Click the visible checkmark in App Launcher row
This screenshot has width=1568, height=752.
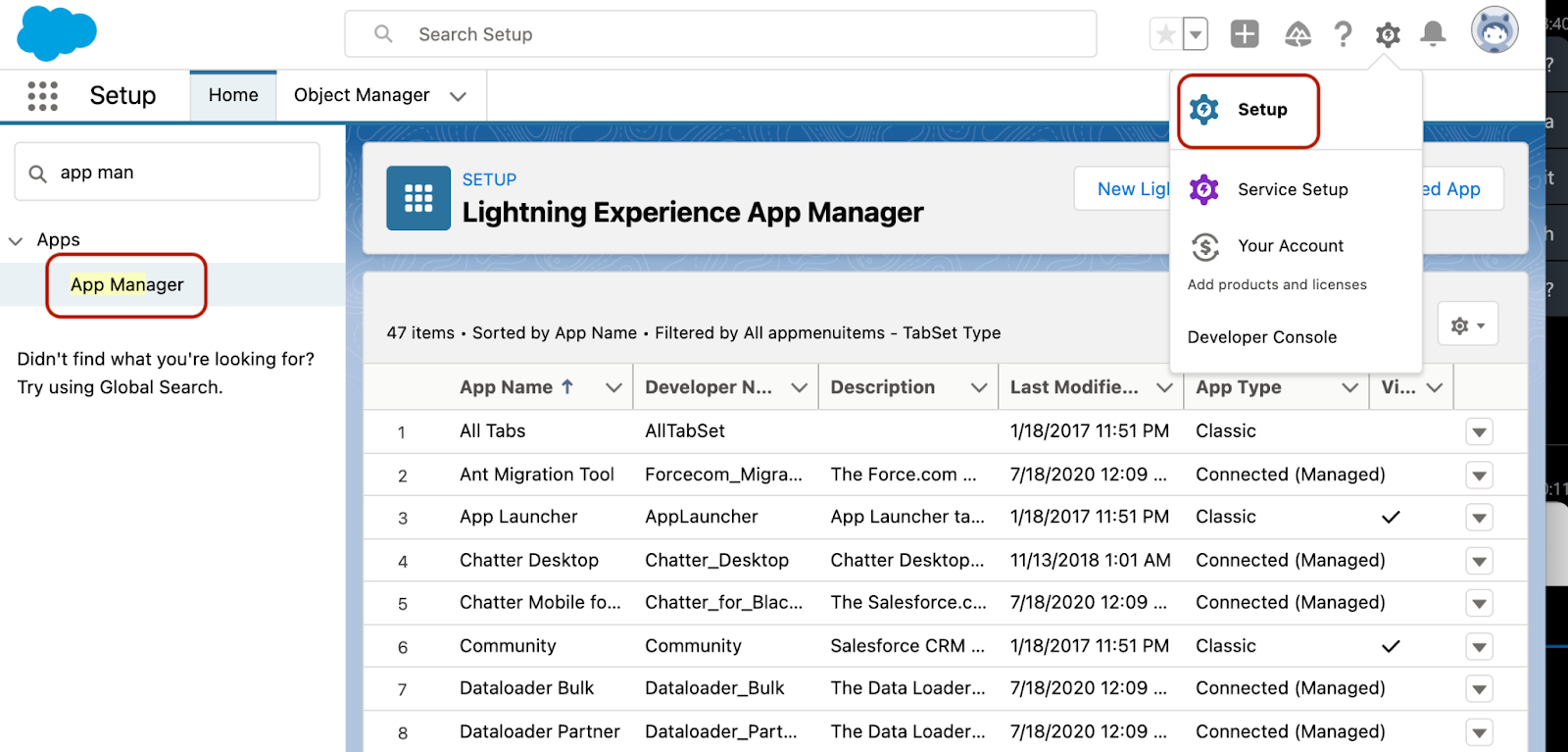(1391, 517)
